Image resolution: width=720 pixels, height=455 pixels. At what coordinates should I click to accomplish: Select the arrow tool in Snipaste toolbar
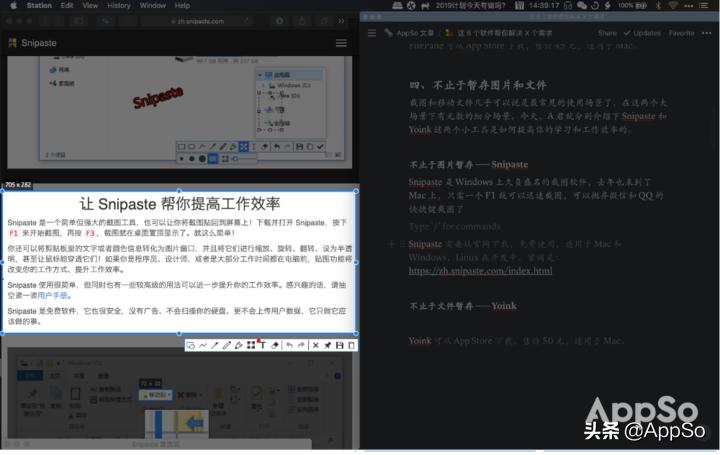[x=215, y=346]
